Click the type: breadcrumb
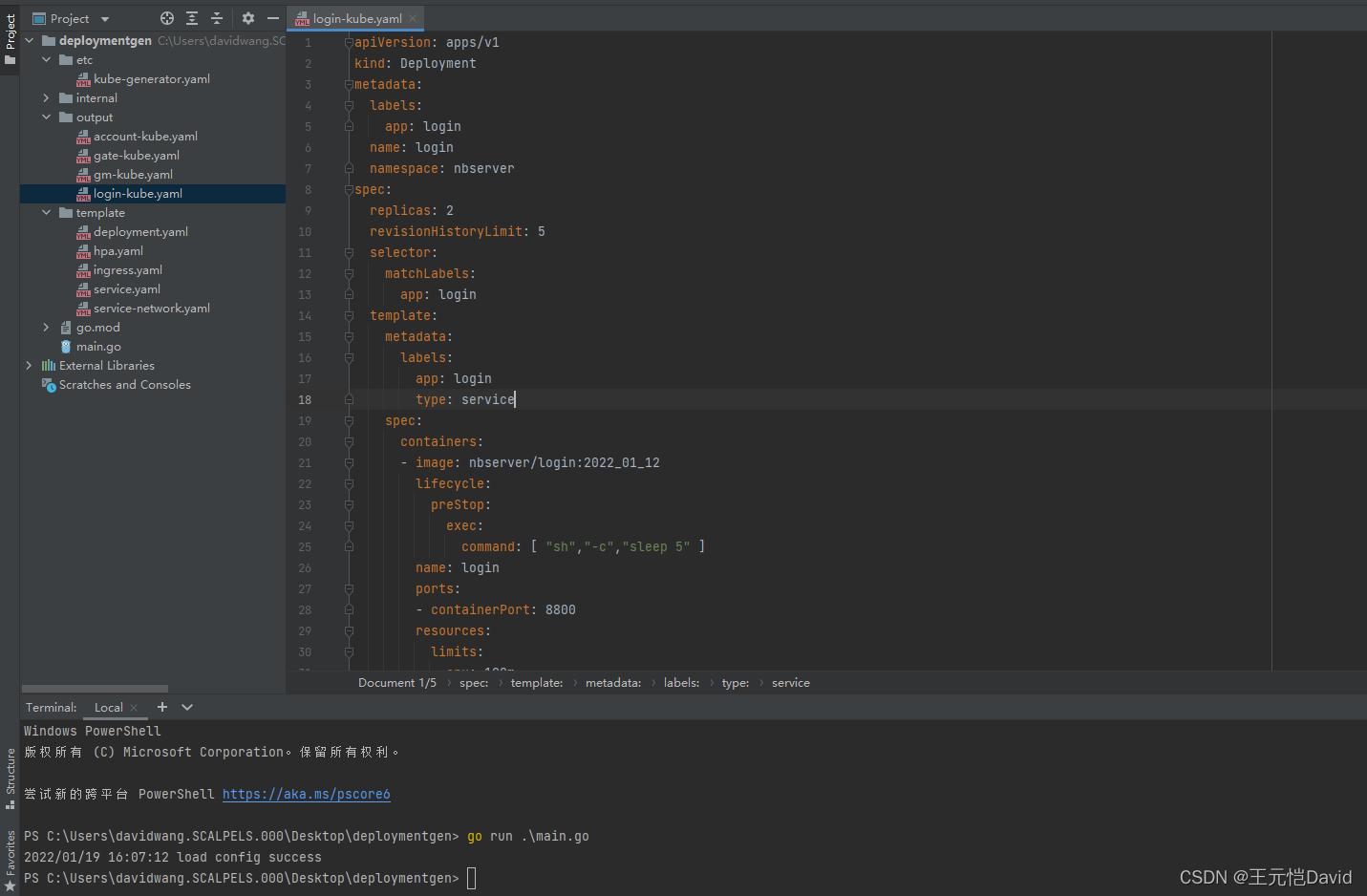1367x896 pixels. coord(736,683)
